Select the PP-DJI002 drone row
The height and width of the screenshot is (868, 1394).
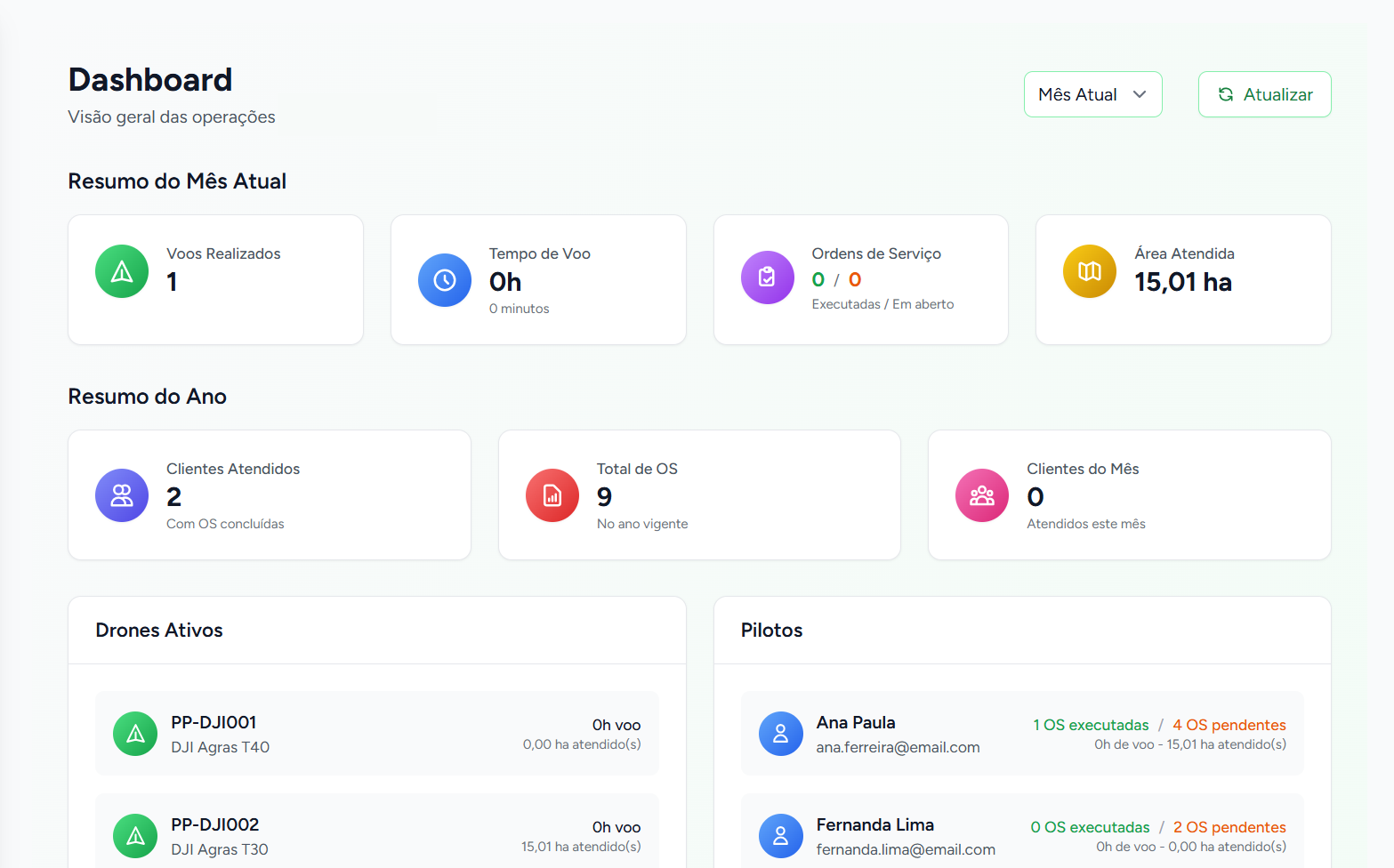376,835
